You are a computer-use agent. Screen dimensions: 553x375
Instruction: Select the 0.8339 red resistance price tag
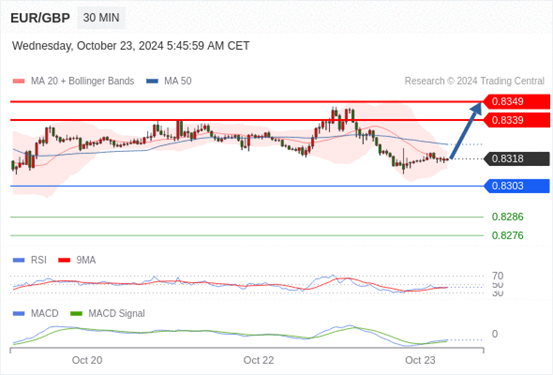click(516, 120)
